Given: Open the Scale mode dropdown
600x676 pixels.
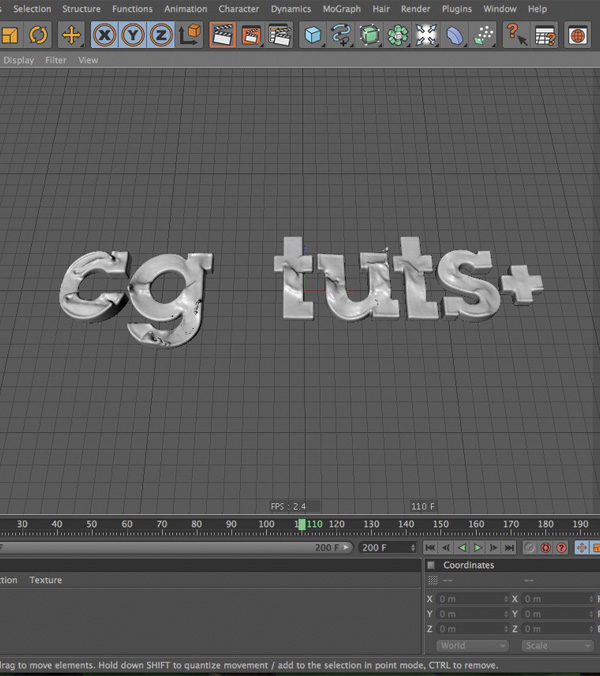Looking at the screenshot, I should (x=557, y=646).
